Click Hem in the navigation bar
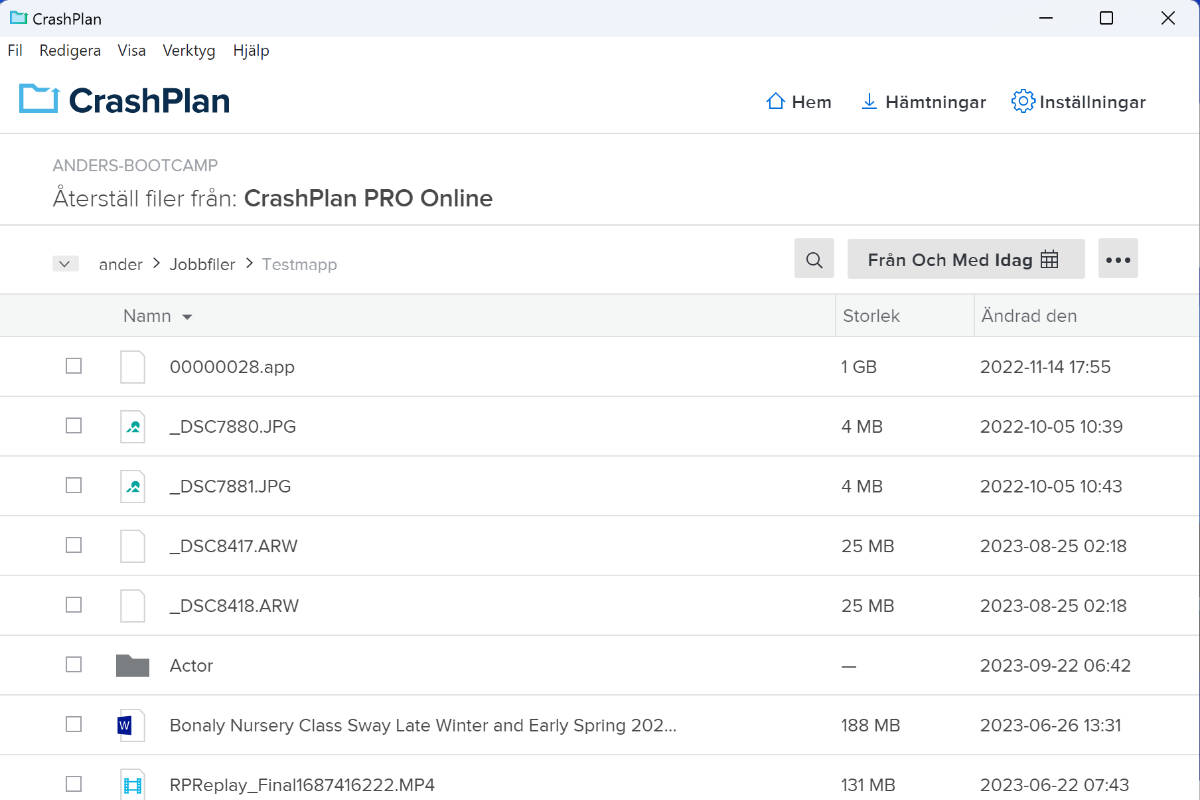Screen dimensions: 1200x800 (x=798, y=101)
